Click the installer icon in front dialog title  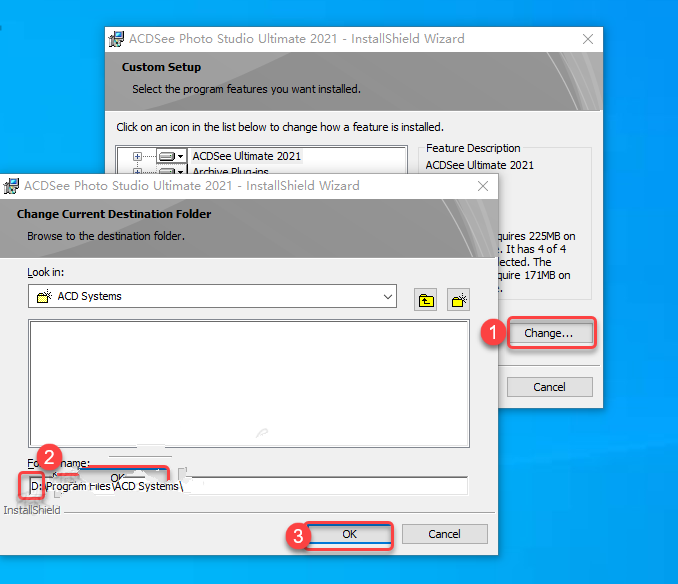(11, 186)
